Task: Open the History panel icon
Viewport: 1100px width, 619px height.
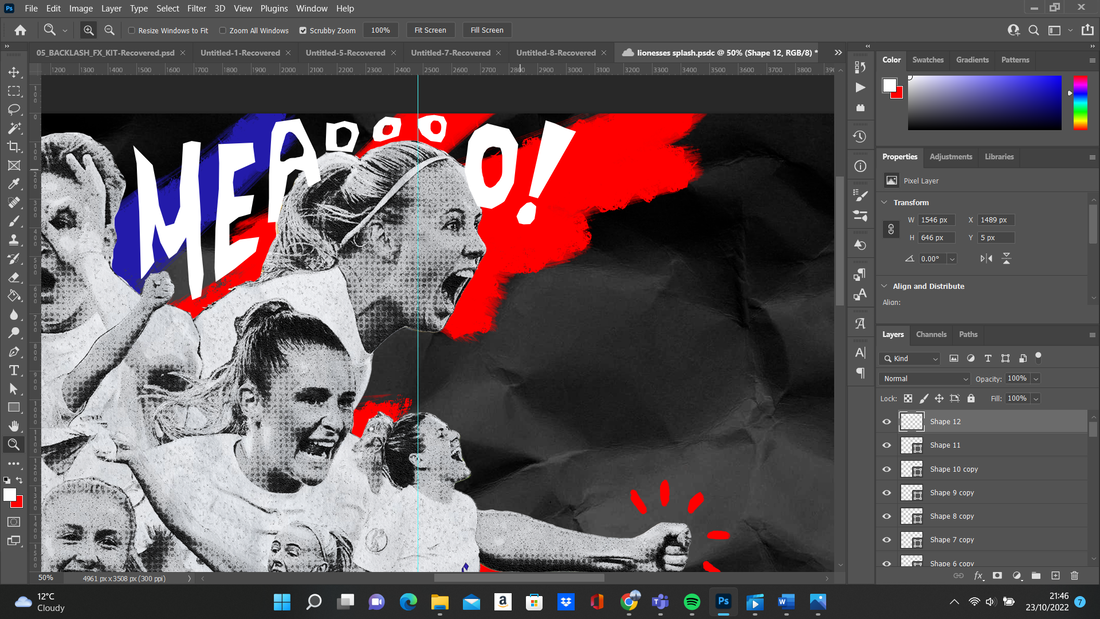Action: pos(860,137)
